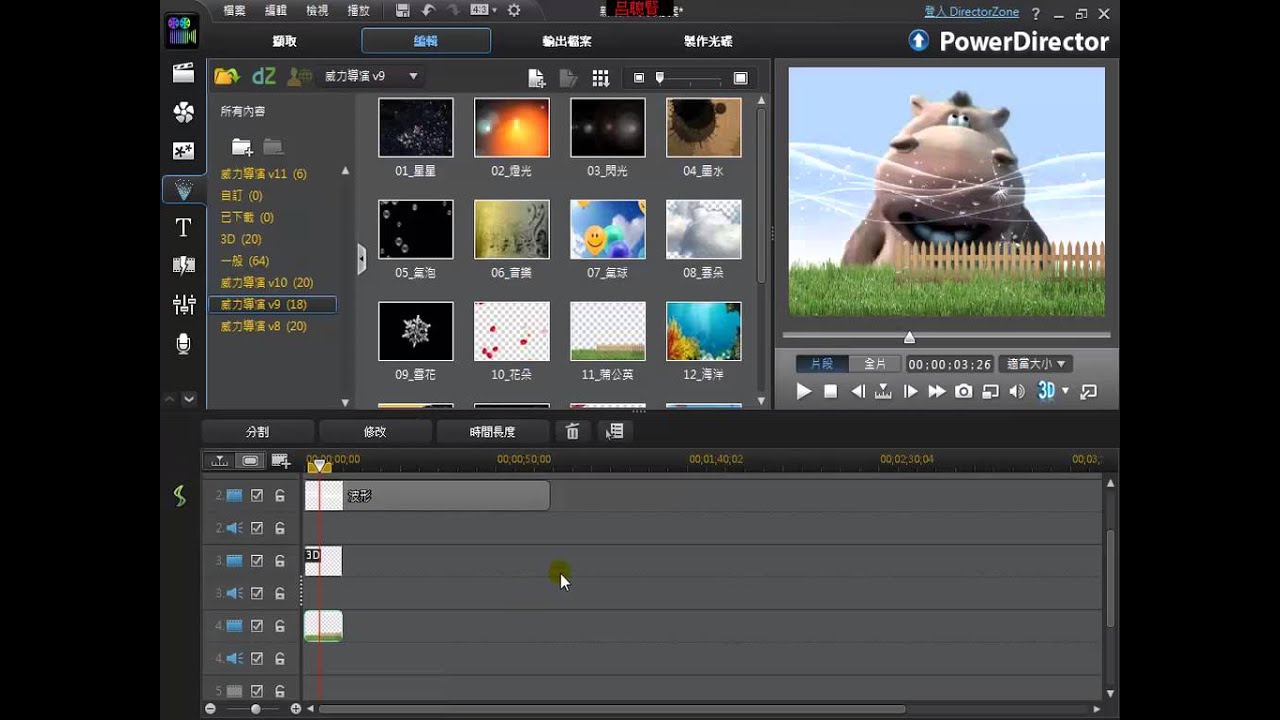The image size is (1280, 720).
Task: Open the 編輯 menu
Action: click(x=276, y=11)
